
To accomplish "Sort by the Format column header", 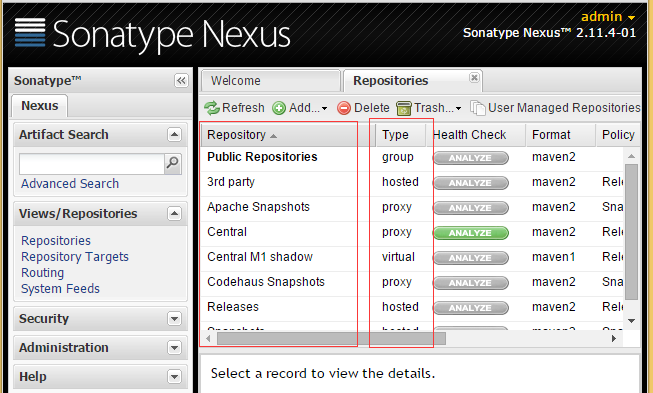I will (x=561, y=135).
